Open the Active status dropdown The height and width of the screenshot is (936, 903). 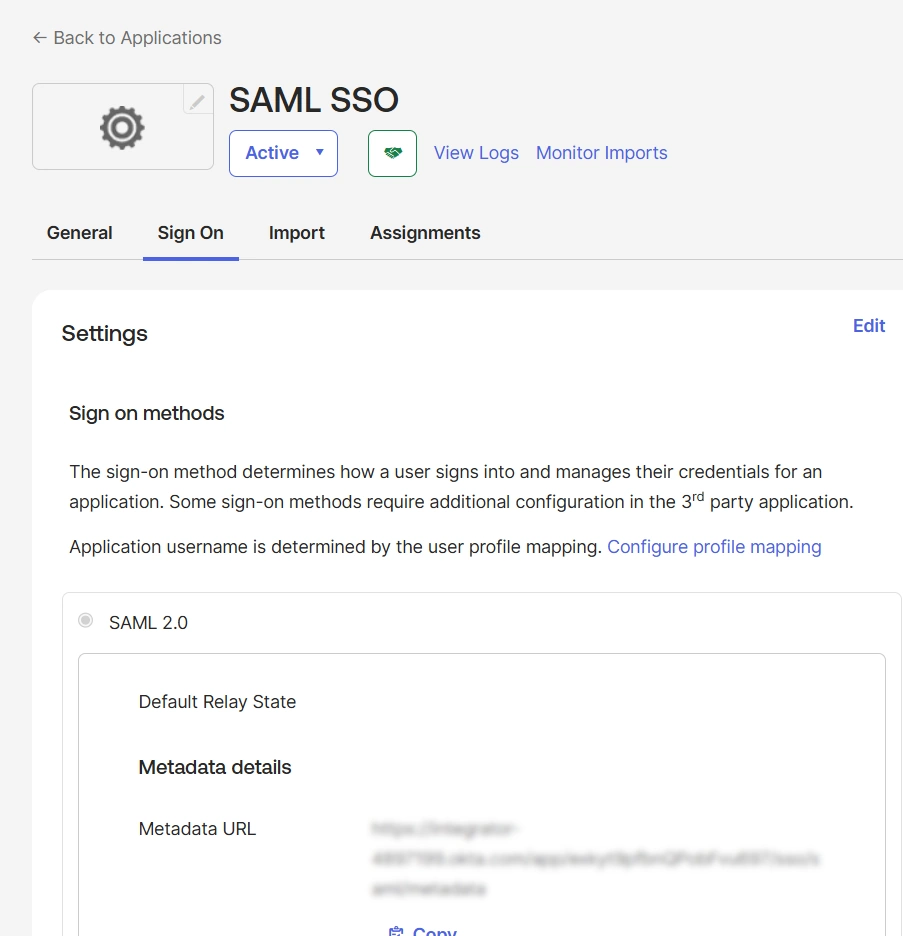pos(283,153)
